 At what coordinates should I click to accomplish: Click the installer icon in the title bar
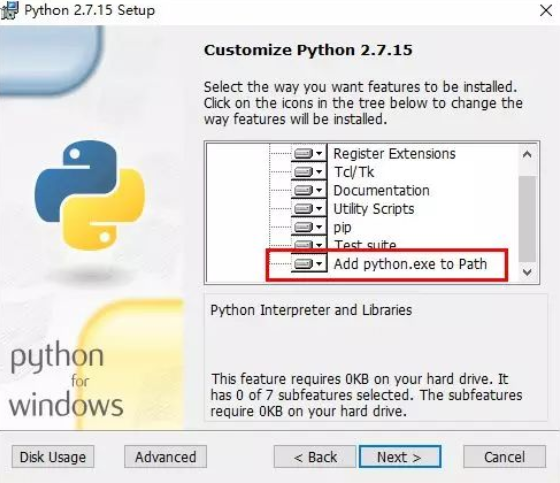(9, 10)
